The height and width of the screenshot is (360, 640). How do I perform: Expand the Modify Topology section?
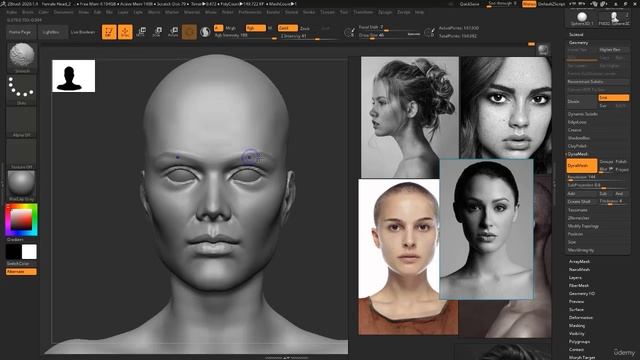coord(583,226)
